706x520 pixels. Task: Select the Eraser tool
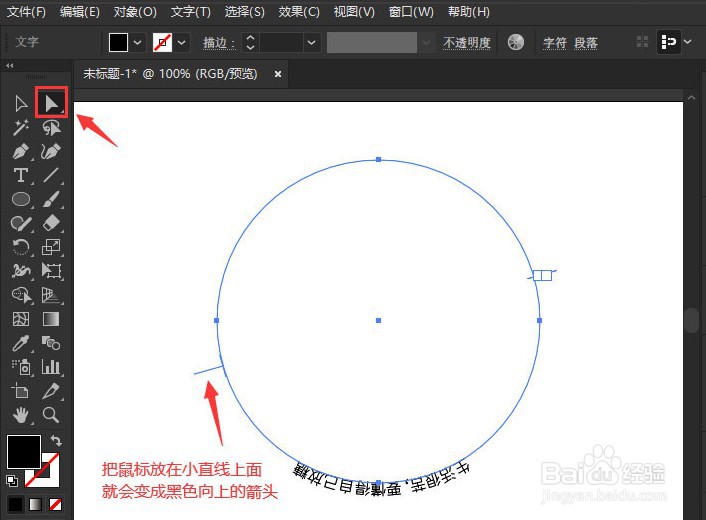[51, 223]
